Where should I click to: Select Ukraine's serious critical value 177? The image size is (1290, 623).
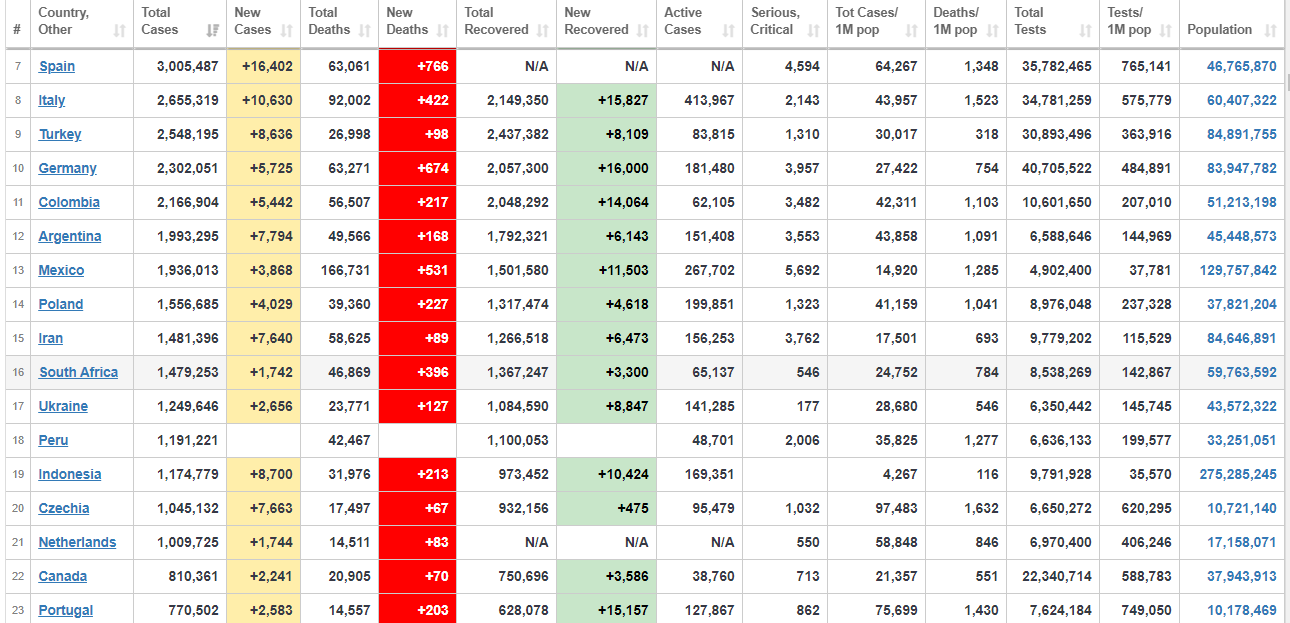(x=786, y=406)
